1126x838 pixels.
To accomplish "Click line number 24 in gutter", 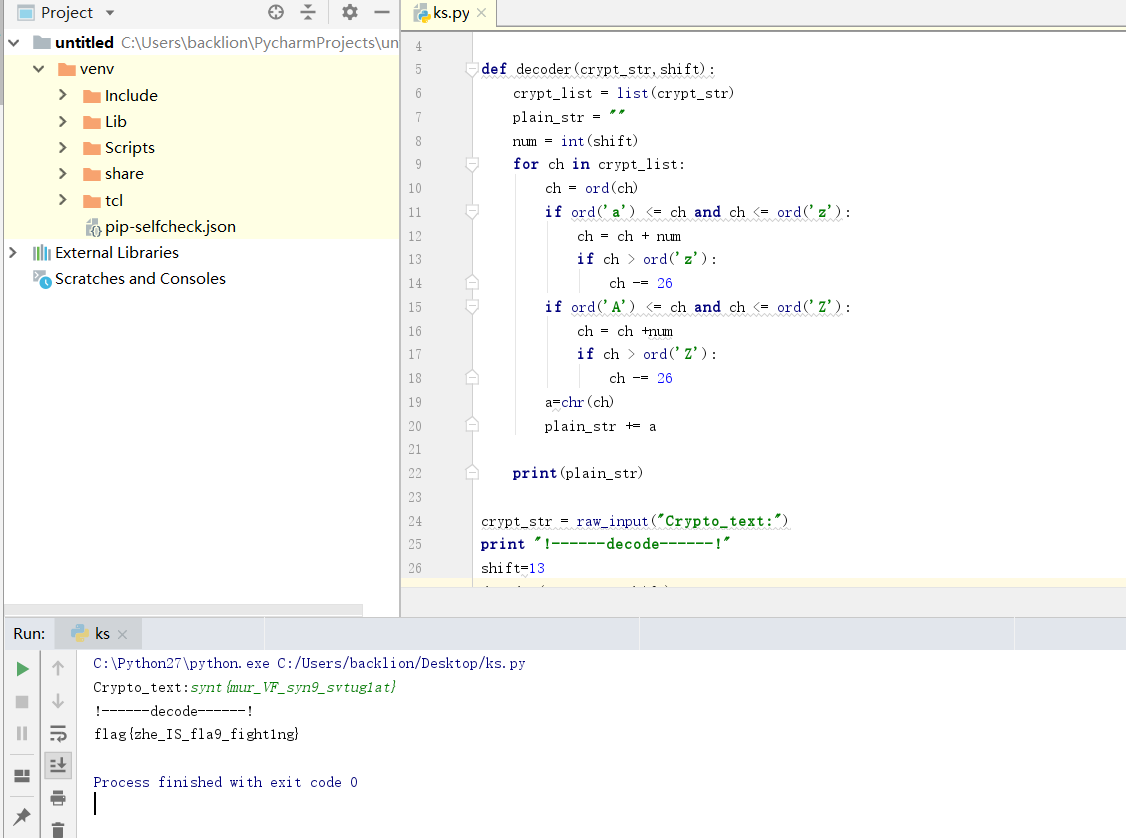I will click(x=415, y=521).
